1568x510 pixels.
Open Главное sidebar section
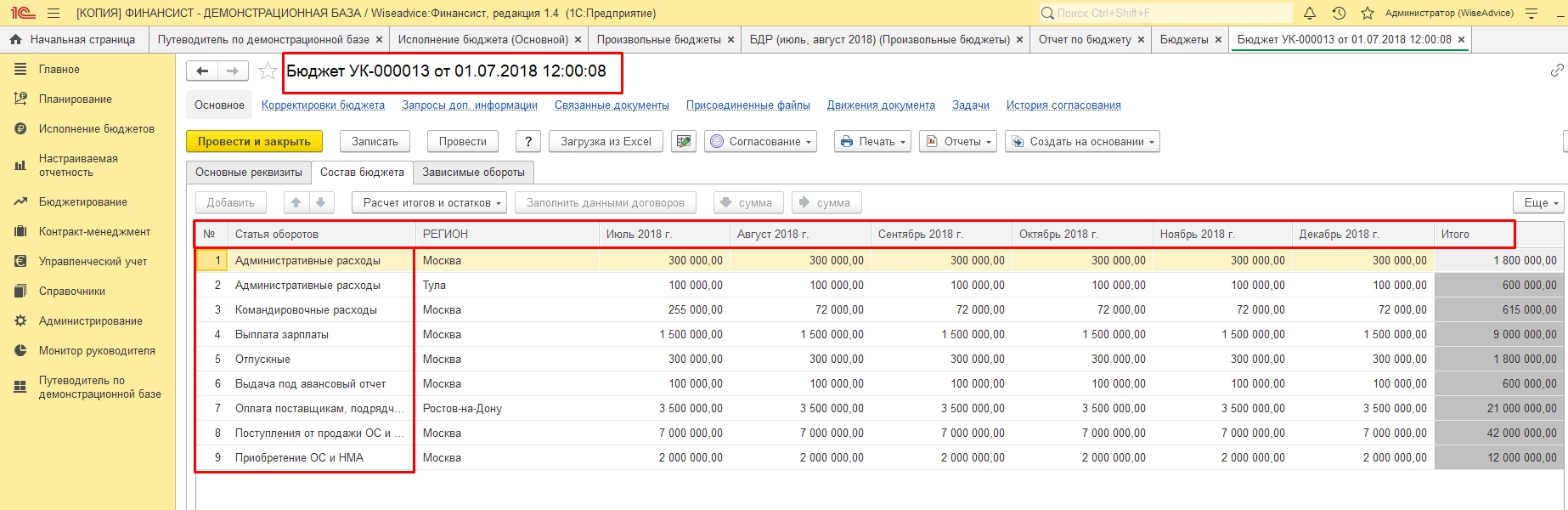[x=59, y=70]
